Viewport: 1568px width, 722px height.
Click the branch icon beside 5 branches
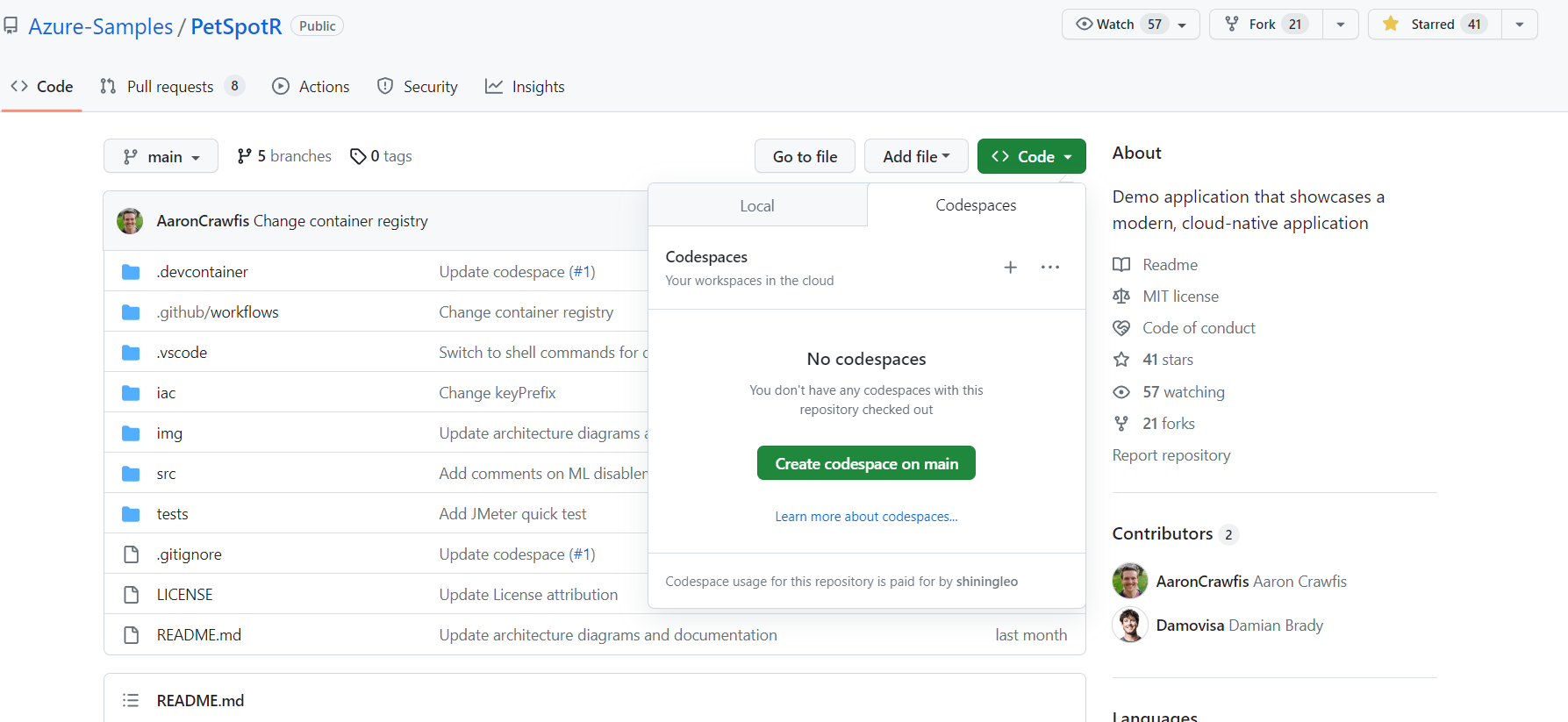tap(245, 156)
